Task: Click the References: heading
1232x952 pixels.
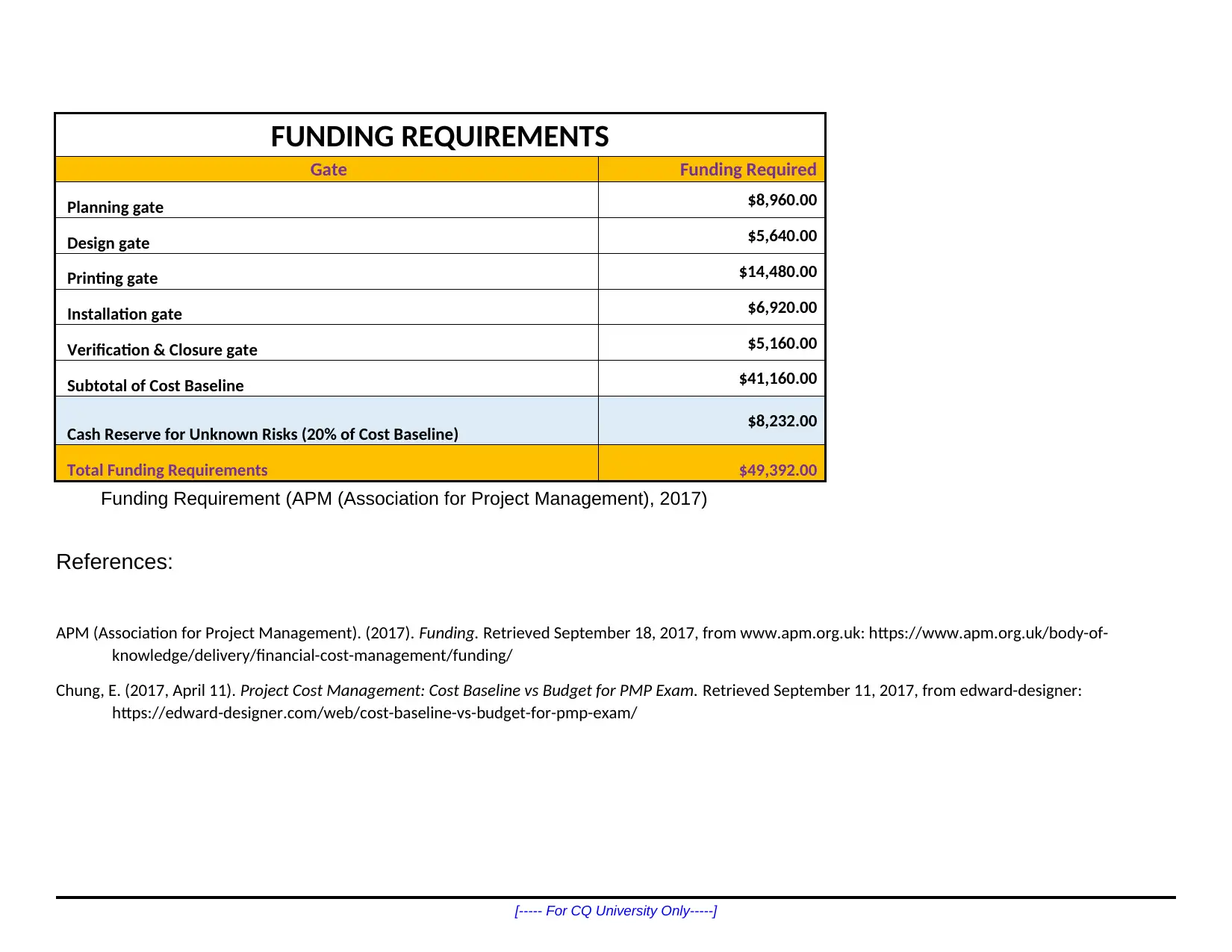Action: click(114, 562)
